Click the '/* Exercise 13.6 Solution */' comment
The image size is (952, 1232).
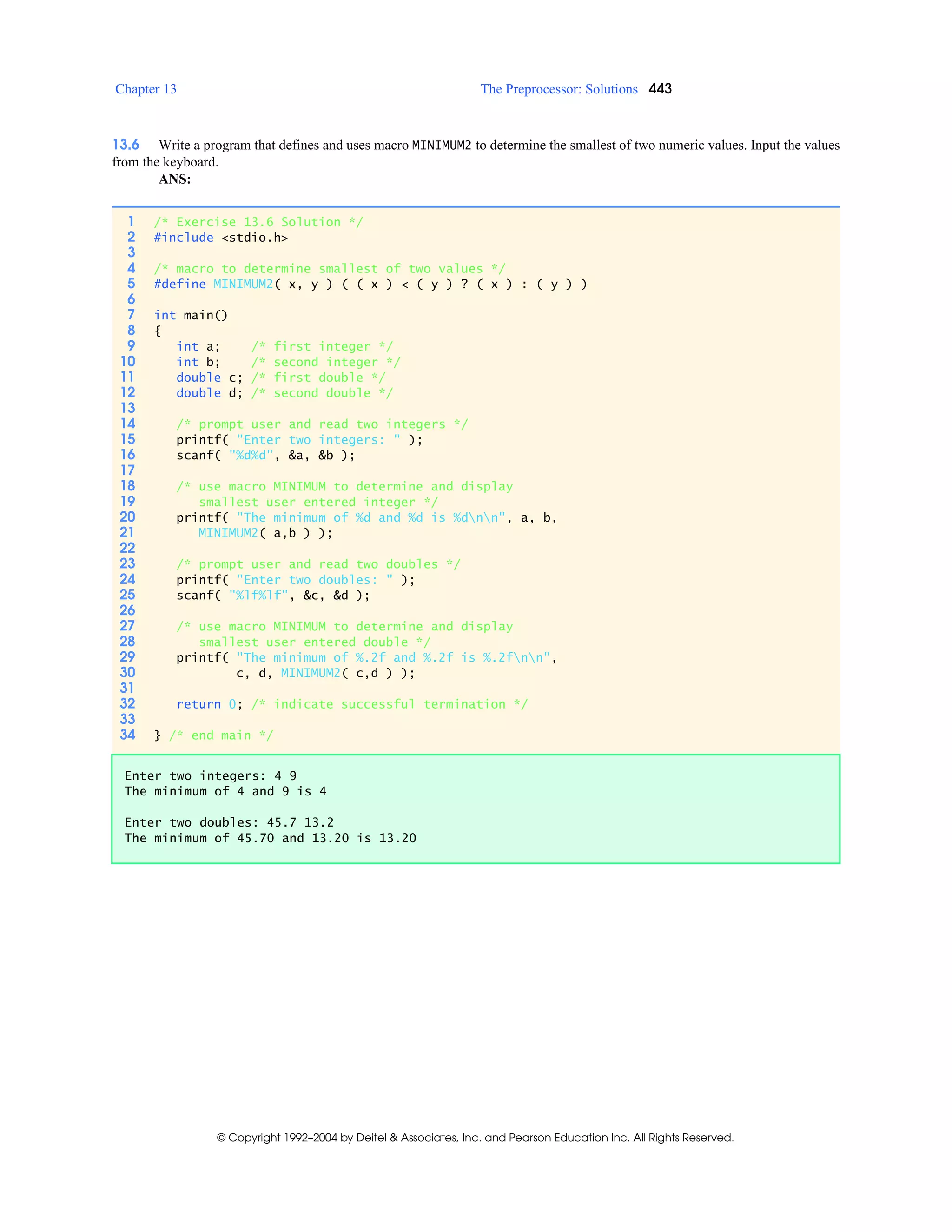tap(258, 222)
